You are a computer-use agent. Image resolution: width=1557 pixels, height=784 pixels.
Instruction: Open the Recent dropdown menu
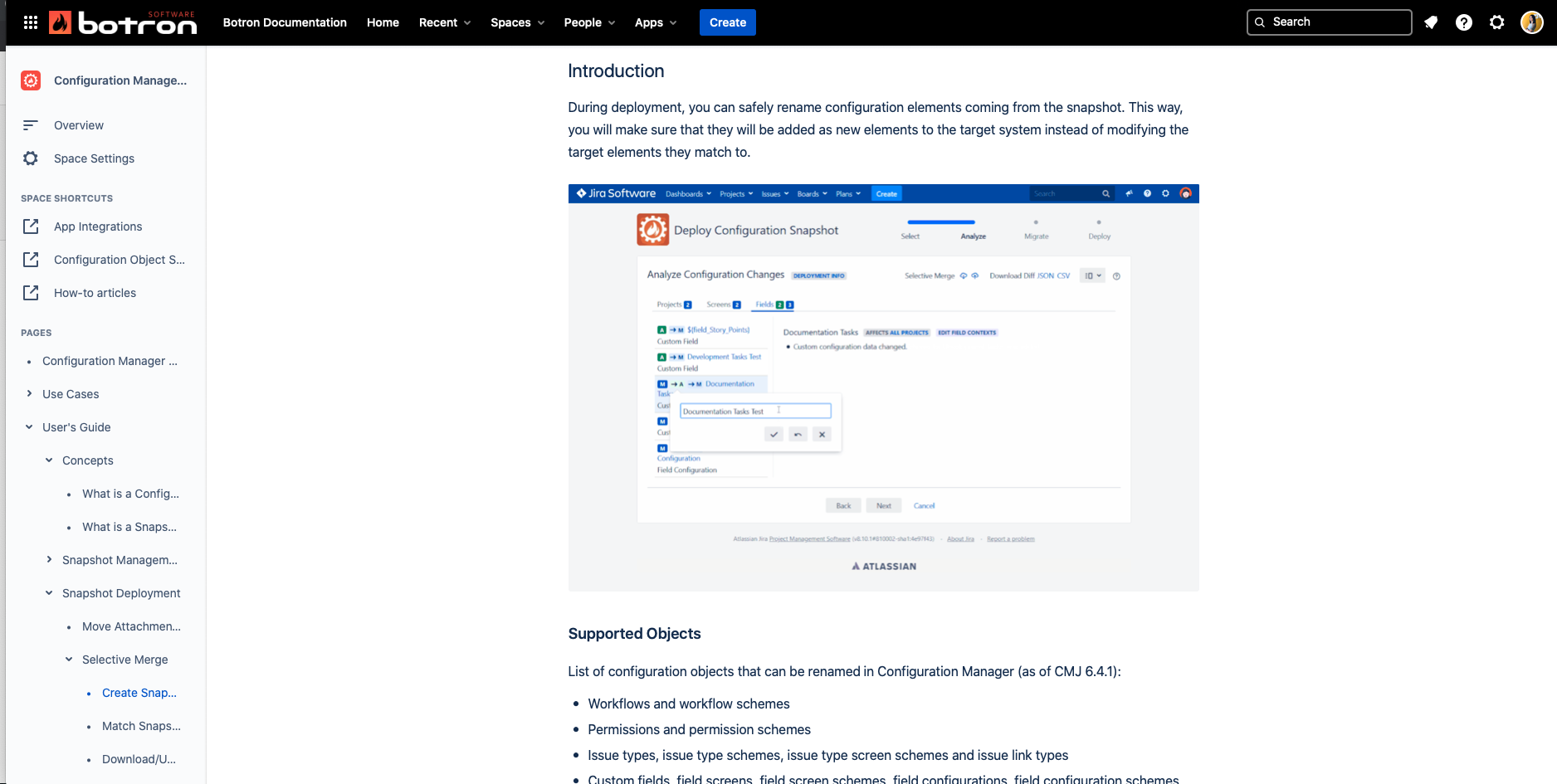[x=445, y=22]
